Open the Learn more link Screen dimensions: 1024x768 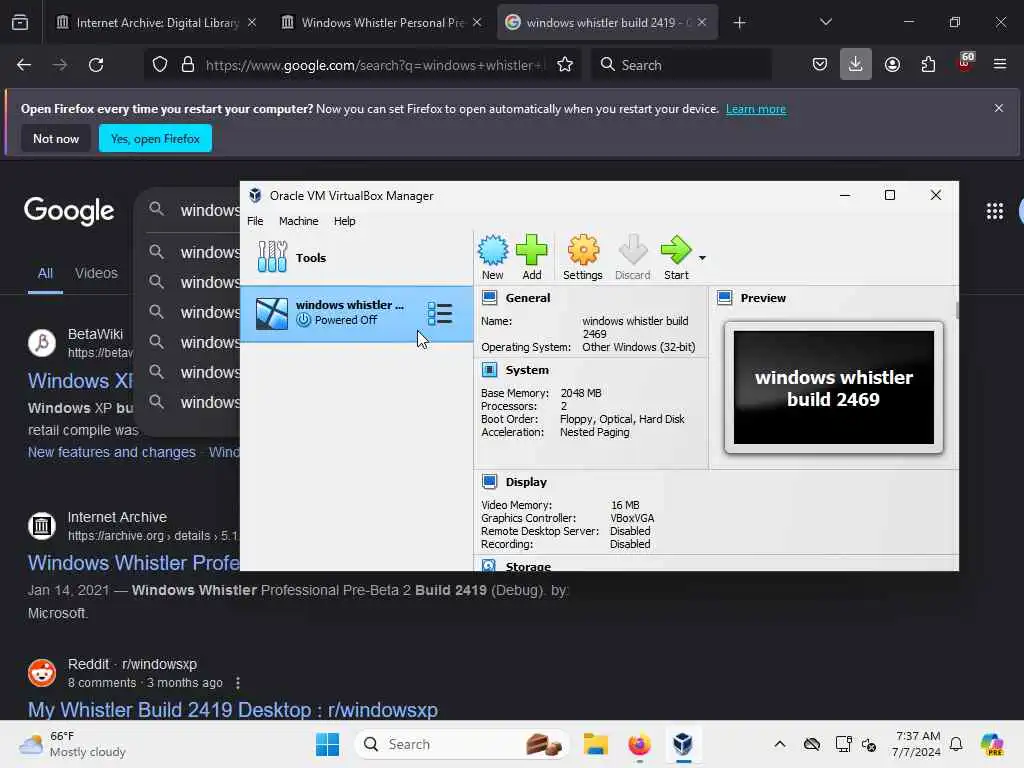[756, 109]
